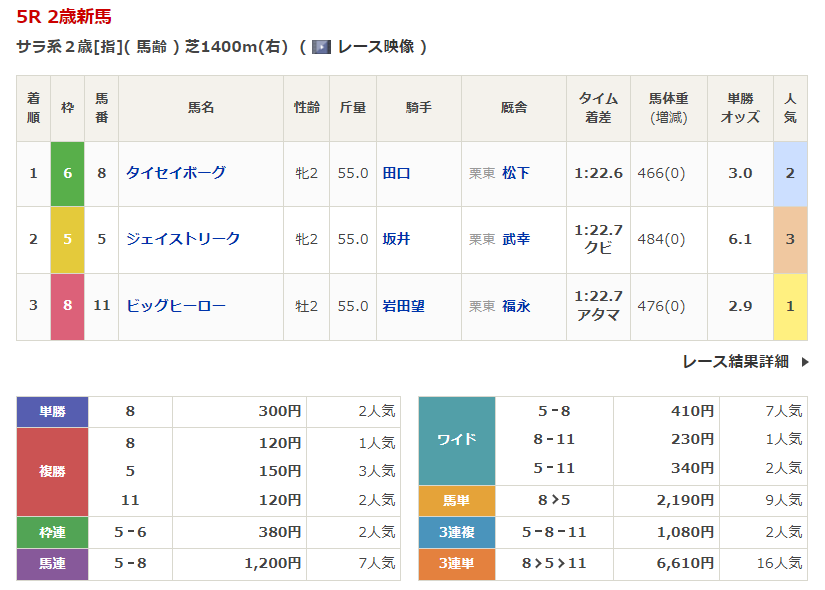Click winning time 1:22.6
Screen dimensions: 825x590
tap(598, 173)
